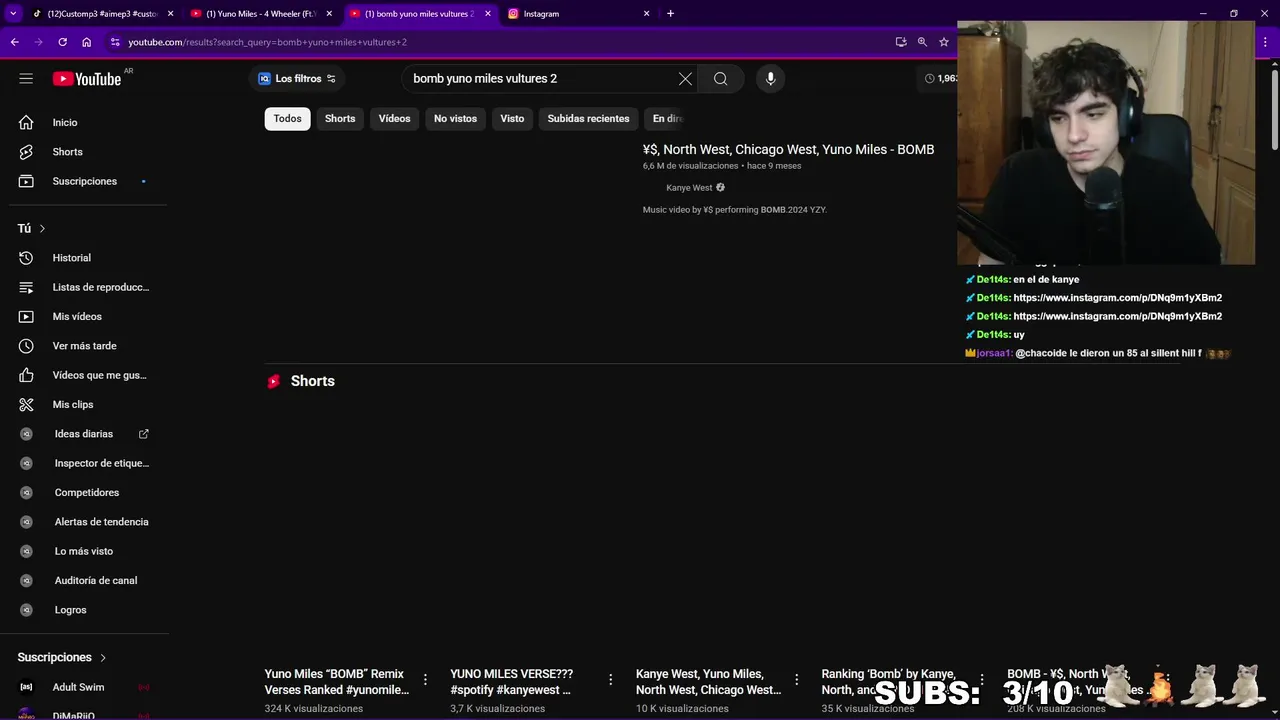
Task: Open the YouTube hamburger guide menu
Action: [x=26, y=78]
